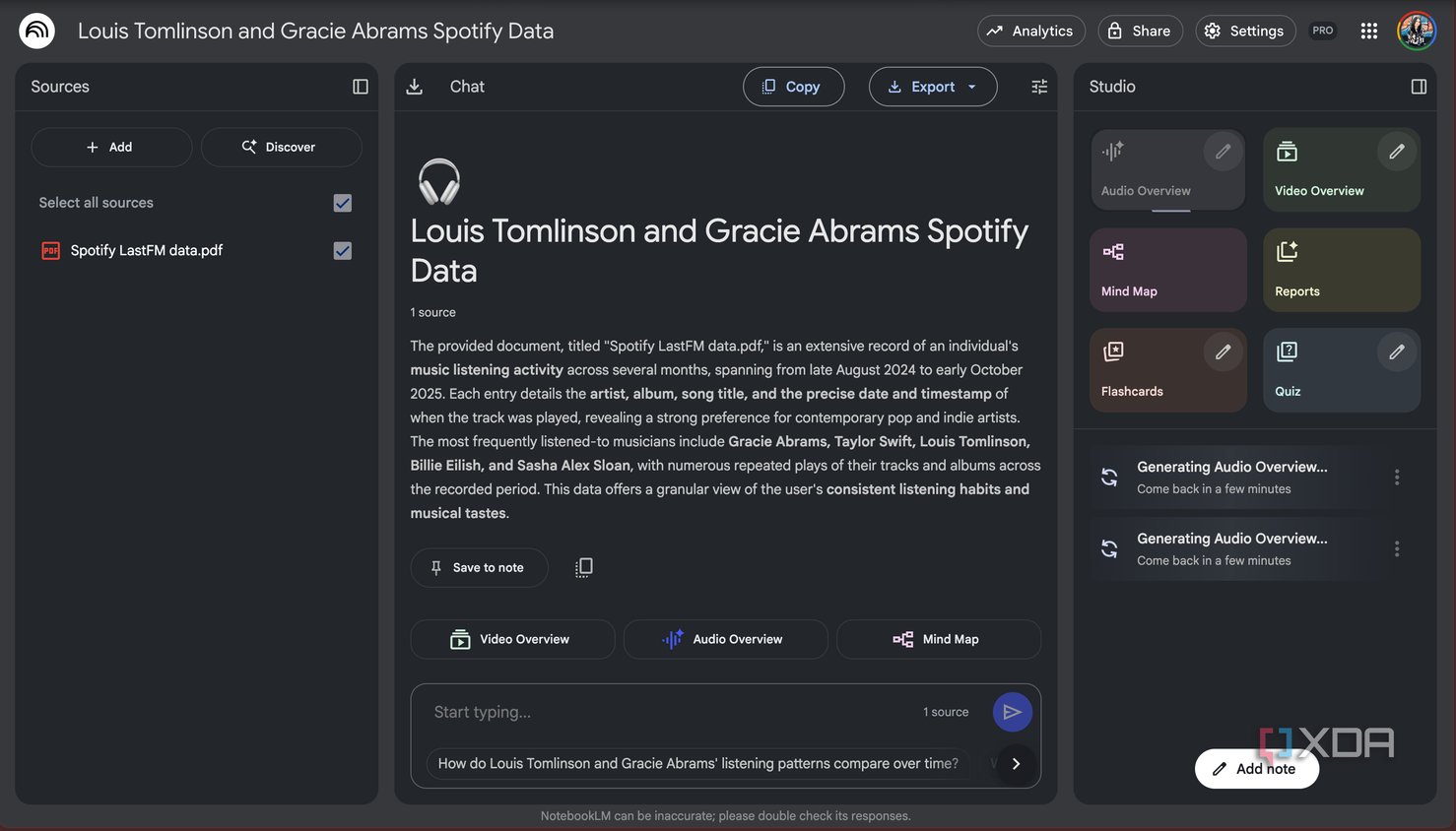This screenshot has height=831, width=1456.
Task: Toggle Select all sources checkbox
Action: [x=343, y=203]
